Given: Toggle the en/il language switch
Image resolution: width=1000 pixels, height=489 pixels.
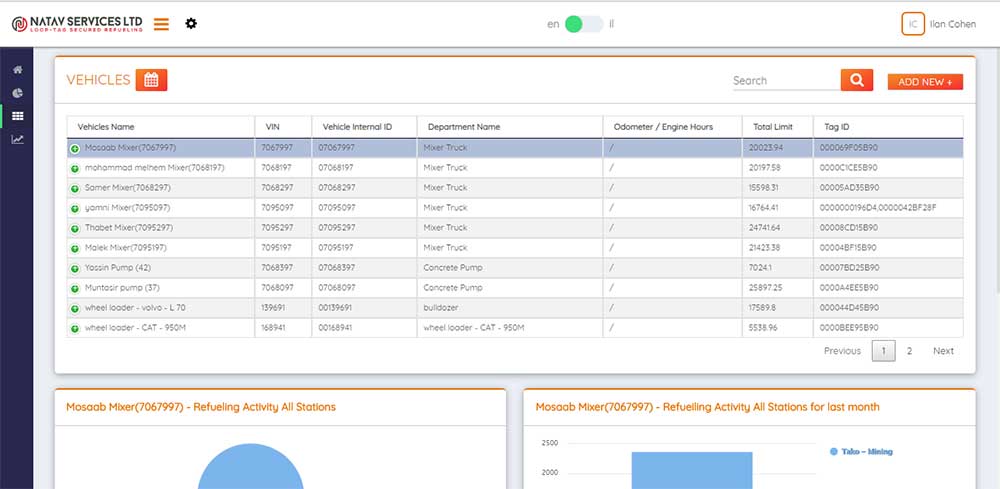Looking at the screenshot, I should click(x=584, y=24).
